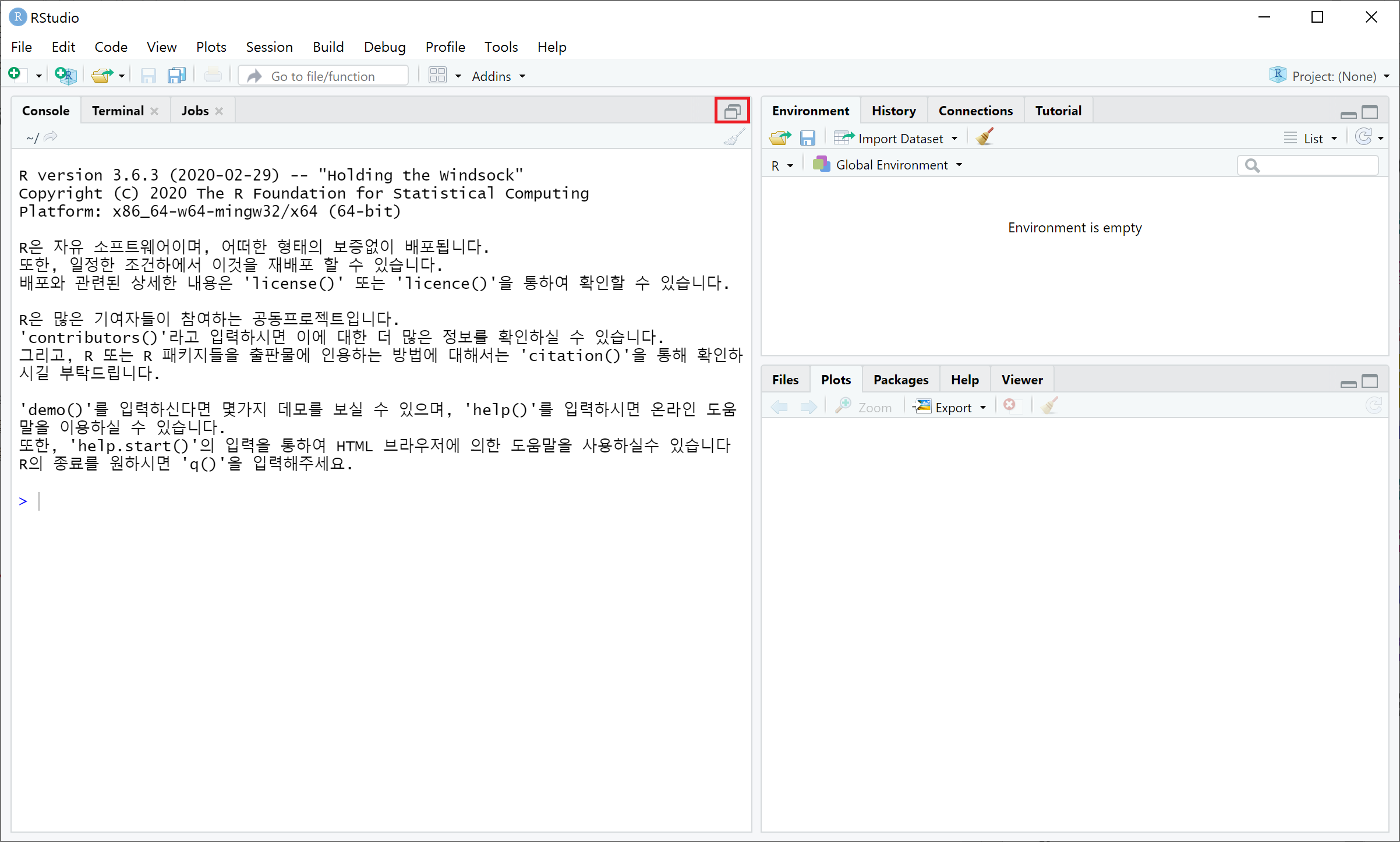Open the Project: (None) menu
The height and width of the screenshot is (842, 1400).
[1330, 76]
